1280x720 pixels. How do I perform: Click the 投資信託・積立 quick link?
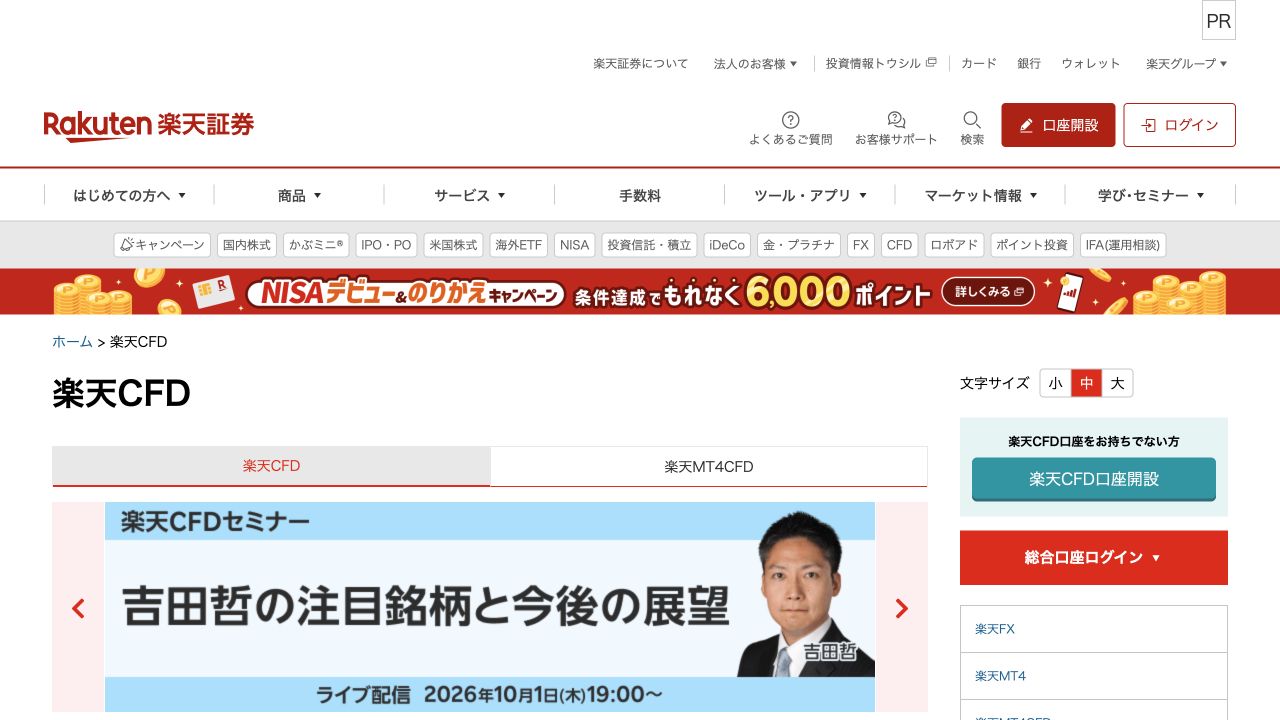point(650,245)
